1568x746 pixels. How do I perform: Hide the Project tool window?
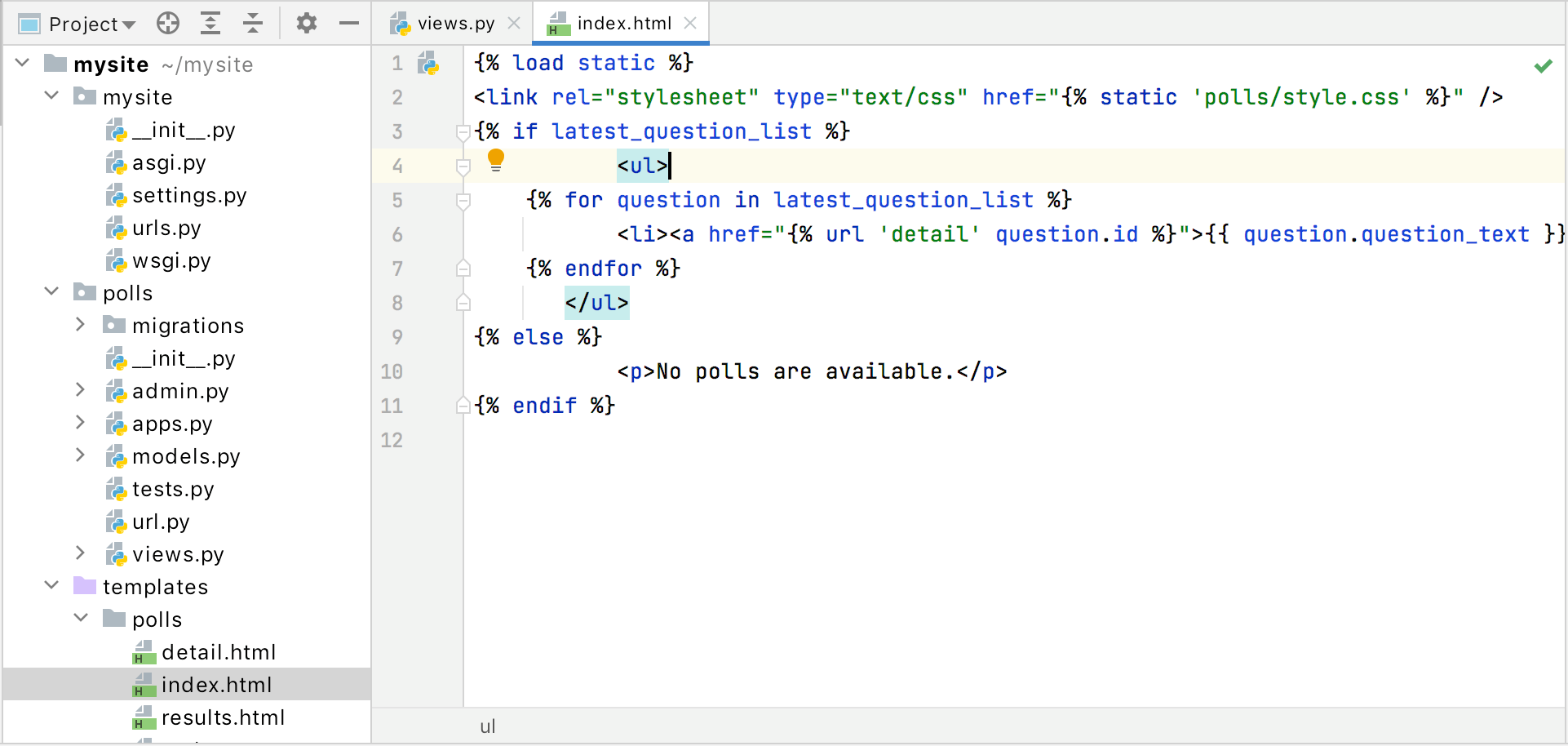[348, 23]
